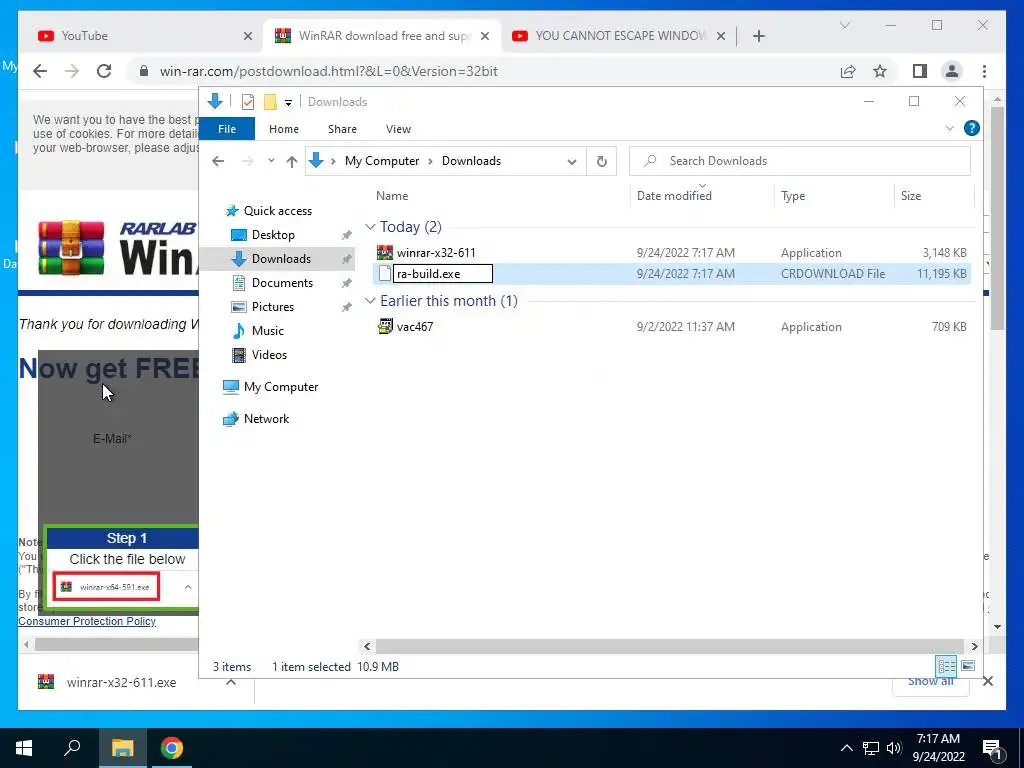The height and width of the screenshot is (768, 1024).
Task: Sort by Date modified column
Action: point(674,196)
